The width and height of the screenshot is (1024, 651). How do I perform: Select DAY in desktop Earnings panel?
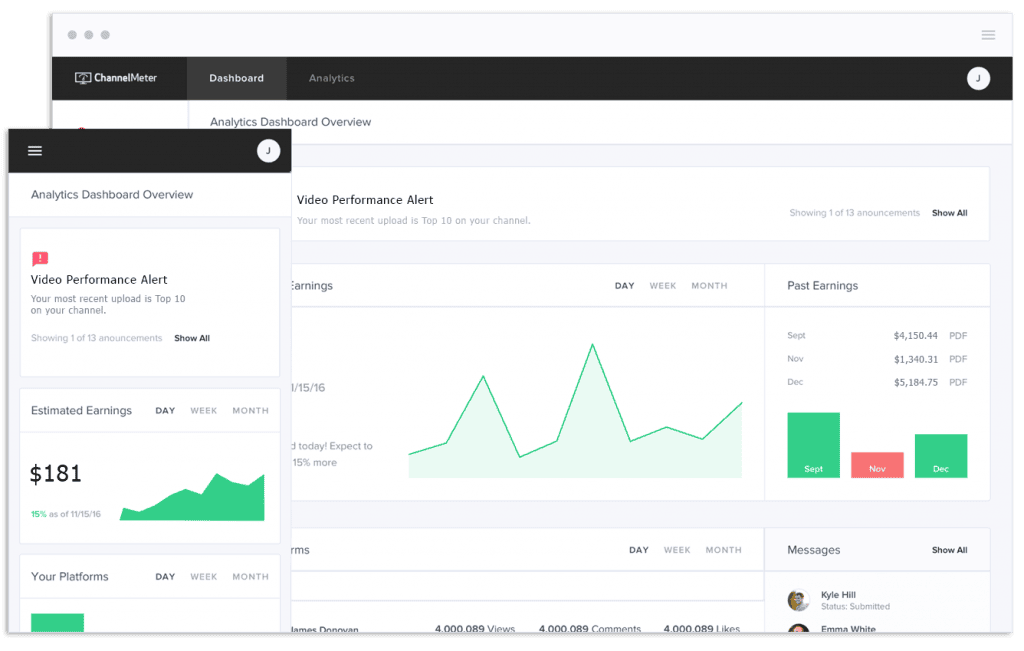click(624, 286)
